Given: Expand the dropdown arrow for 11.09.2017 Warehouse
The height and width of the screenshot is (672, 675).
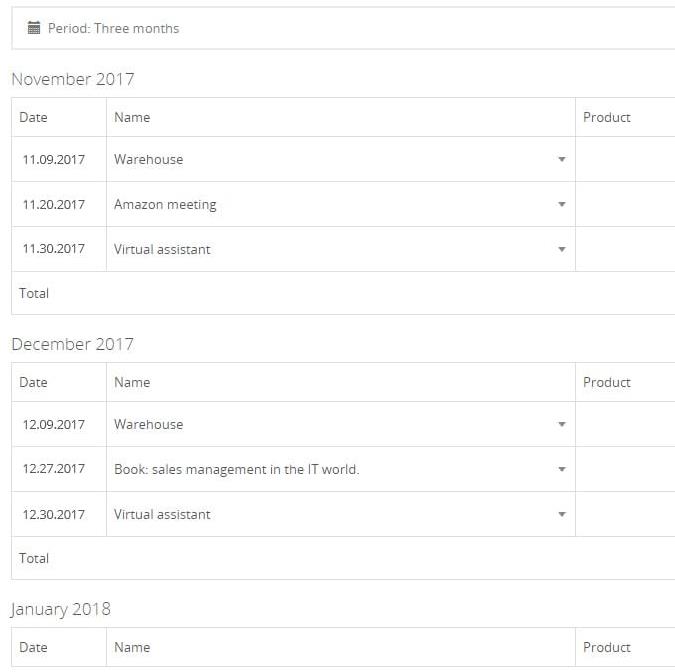Looking at the screenshot, I should tap(561, 159).
